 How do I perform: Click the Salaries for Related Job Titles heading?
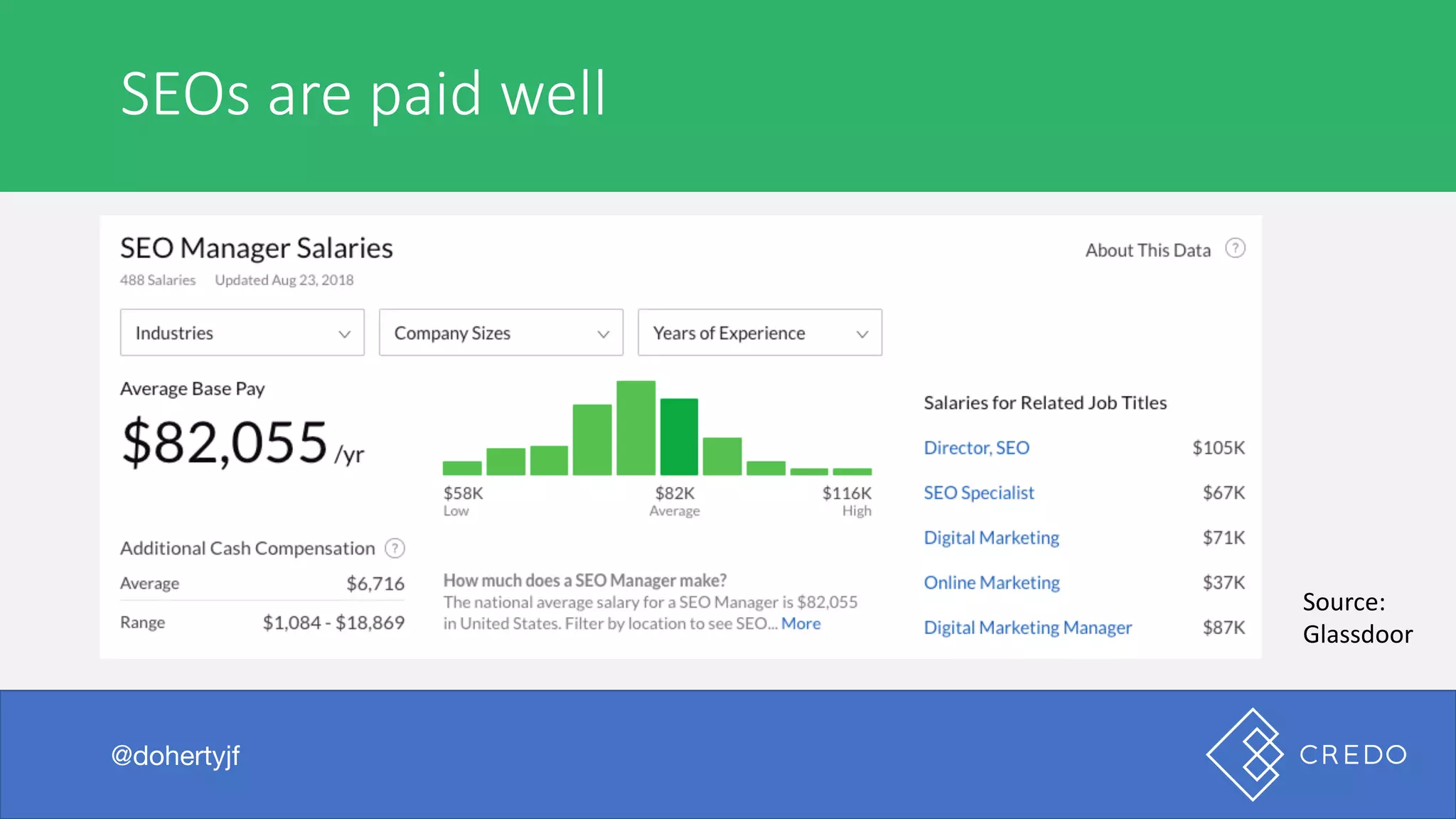point(1045,402)
